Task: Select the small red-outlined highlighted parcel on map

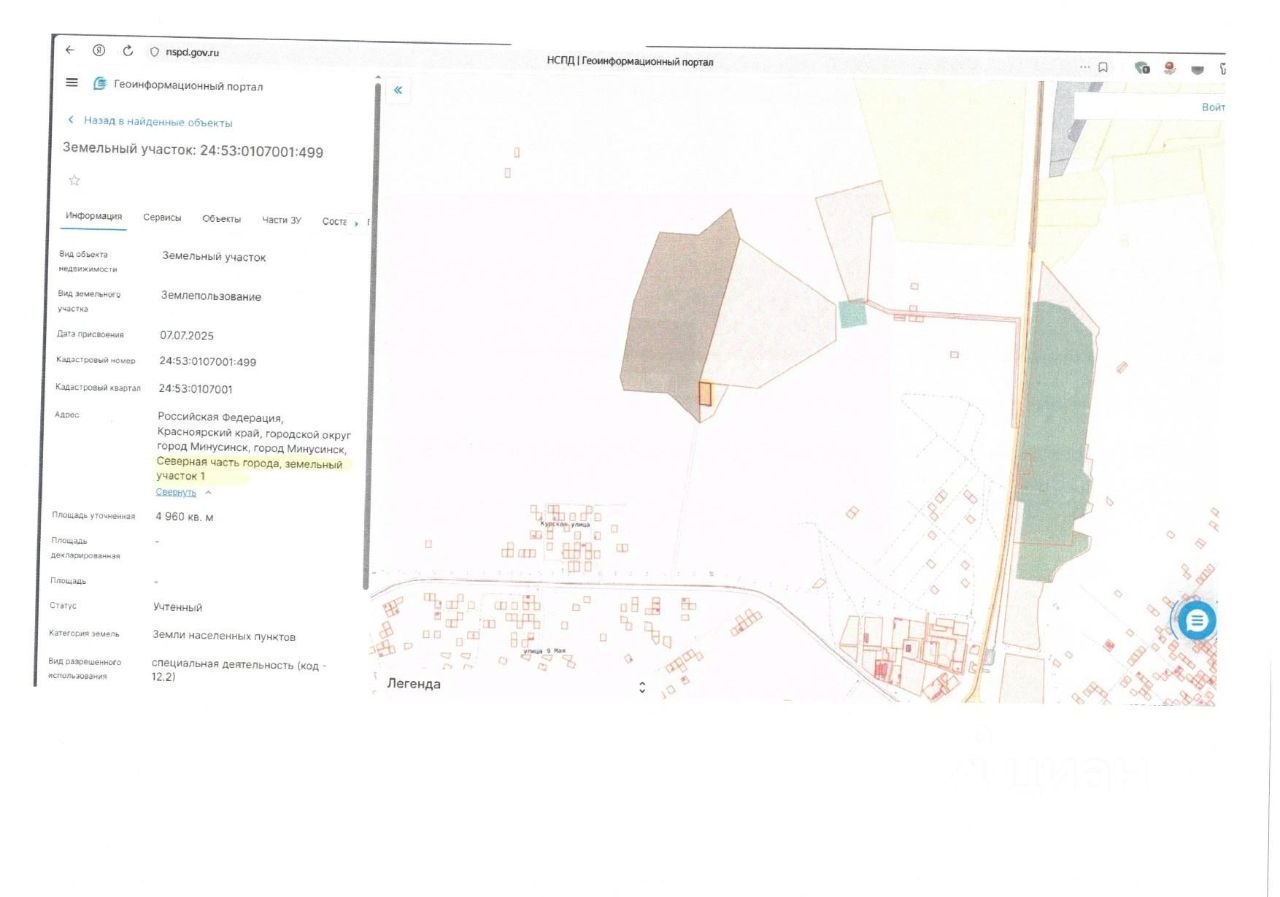Action: pos(704,394)
